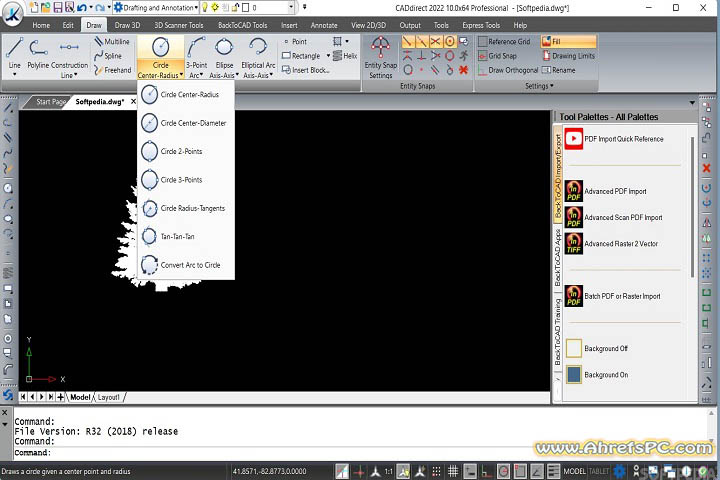The width and height of the screenshot is (720, 480).
Task: Select the Line tool
Action: (14, 51)
